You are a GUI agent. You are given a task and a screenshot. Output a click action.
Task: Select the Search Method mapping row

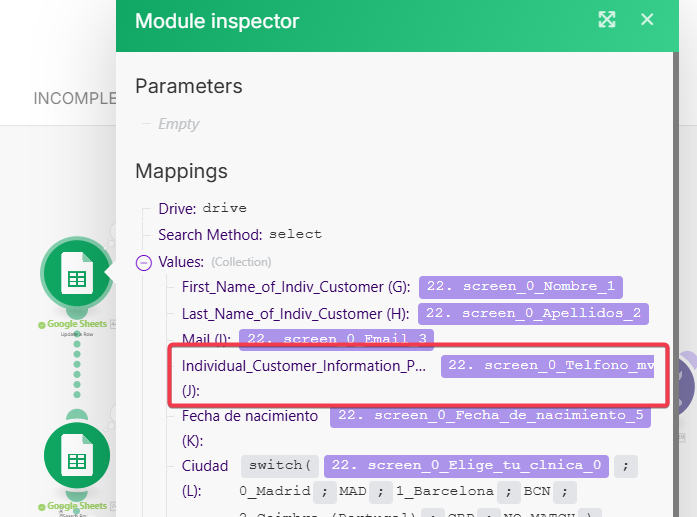pos(240,235)
